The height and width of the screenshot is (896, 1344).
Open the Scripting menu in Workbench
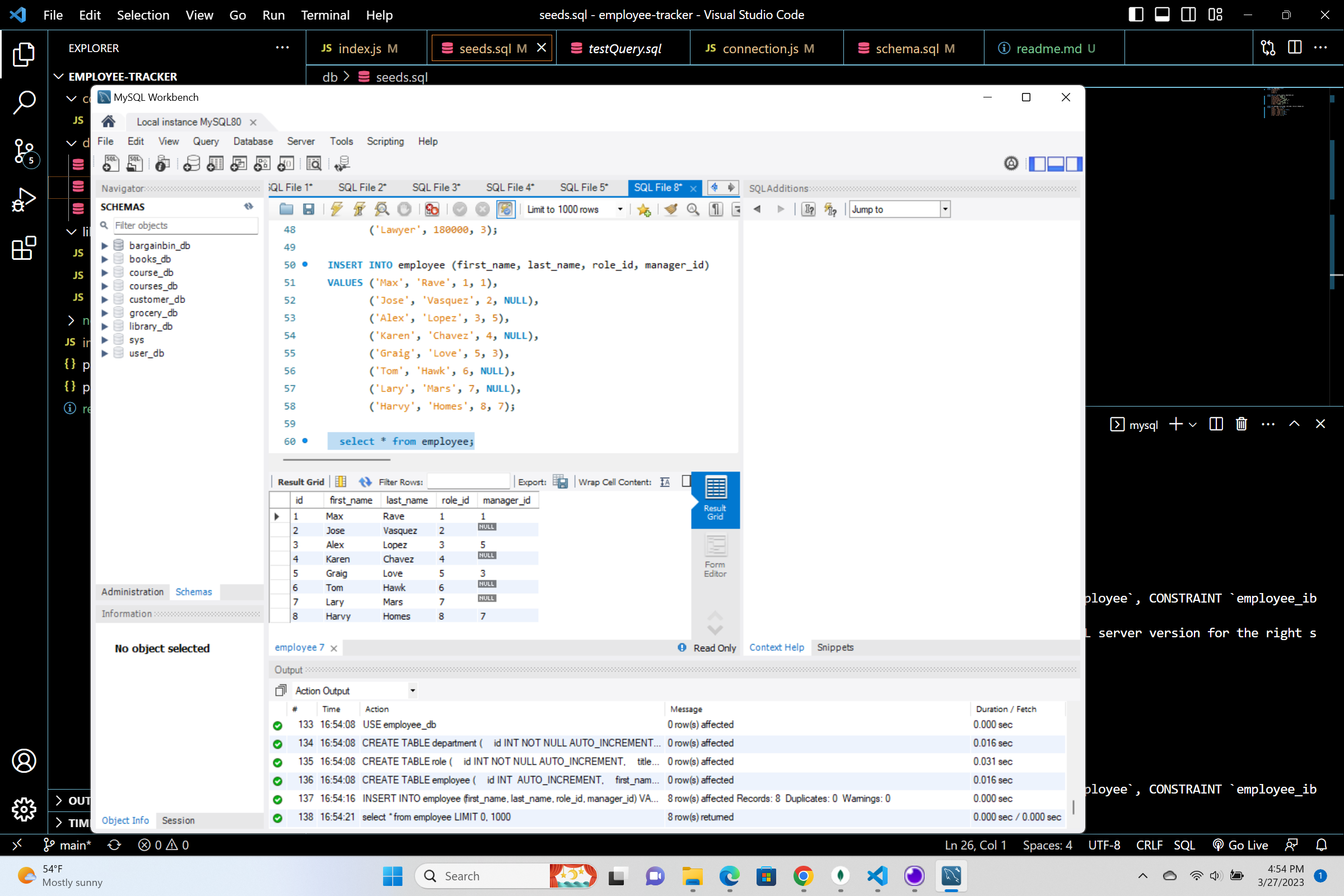coord(385,141)
